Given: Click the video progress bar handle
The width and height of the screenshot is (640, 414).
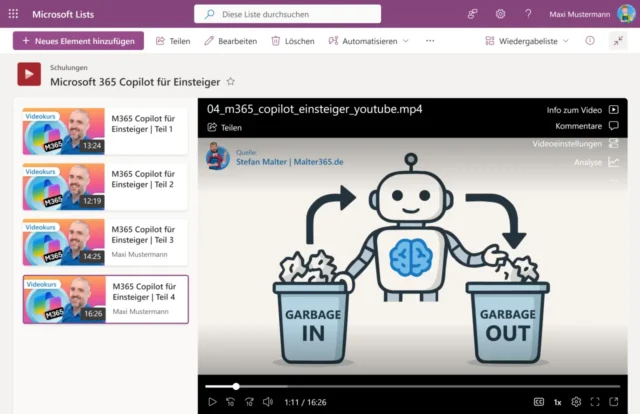Looking at the screenshot, I should pyautogui.click(x=236, y=386).
